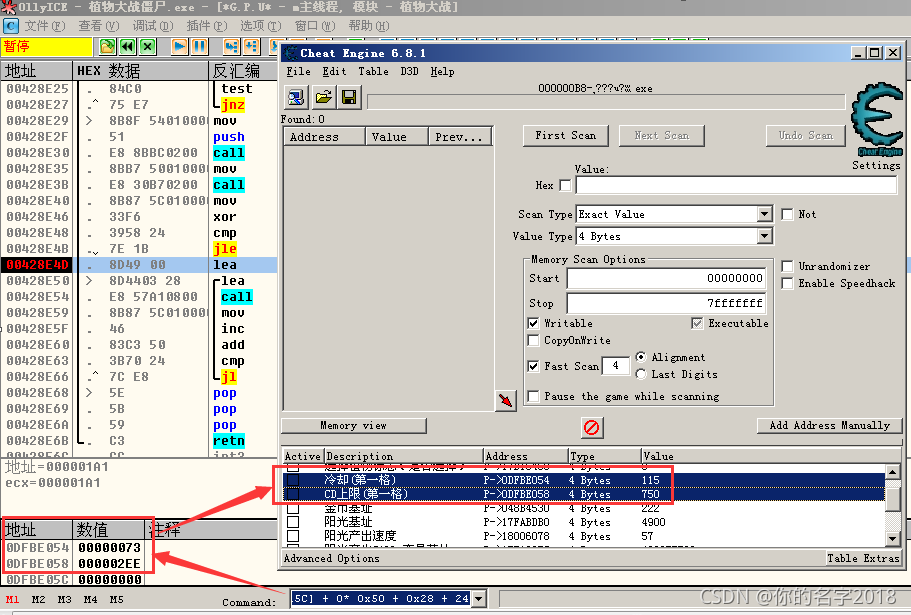Click OllyICE pause execution icon
Screen dimensions: 911x615
tap(199, 46)
